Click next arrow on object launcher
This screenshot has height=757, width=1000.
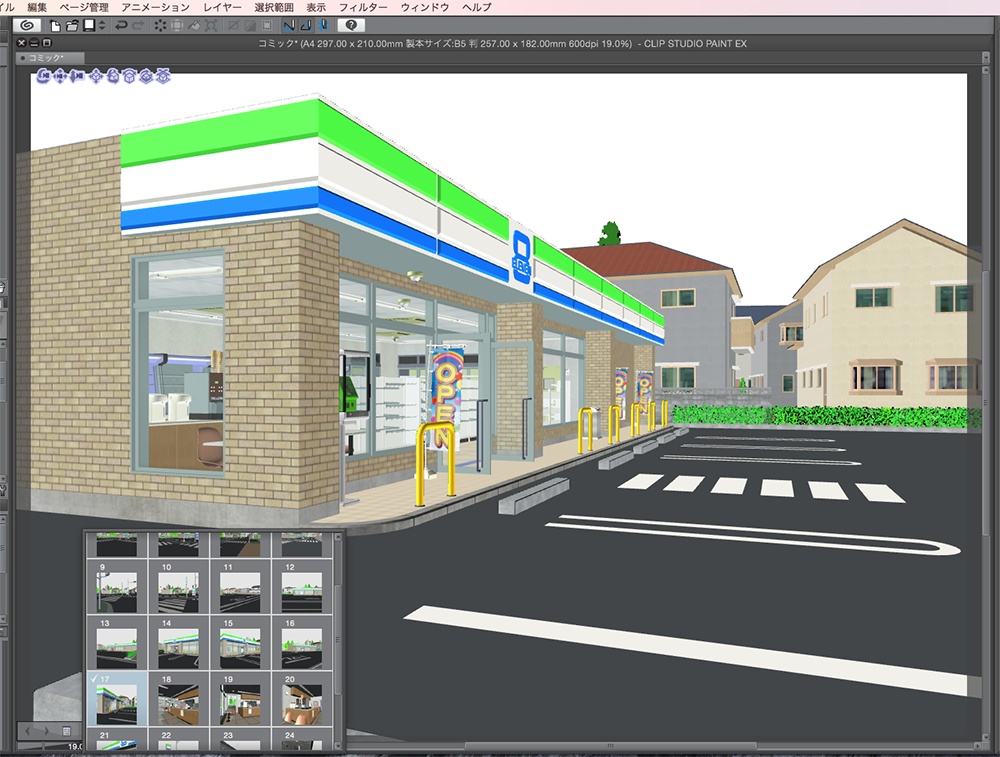(x=45, y=731)
